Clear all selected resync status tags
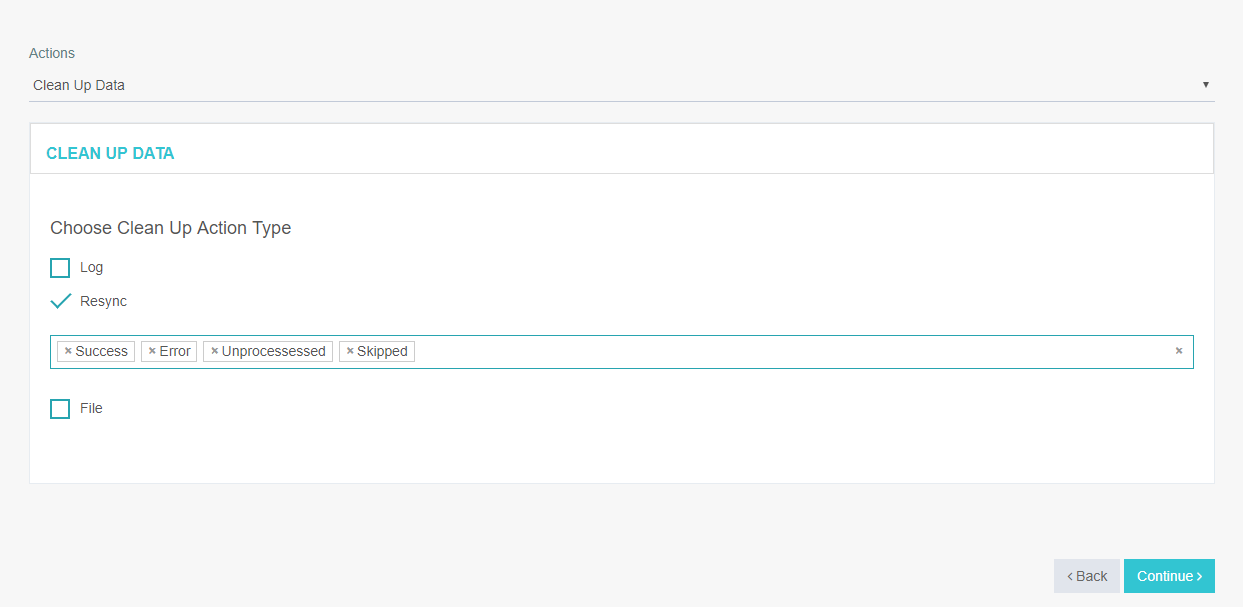 (x=1179, y=351)
